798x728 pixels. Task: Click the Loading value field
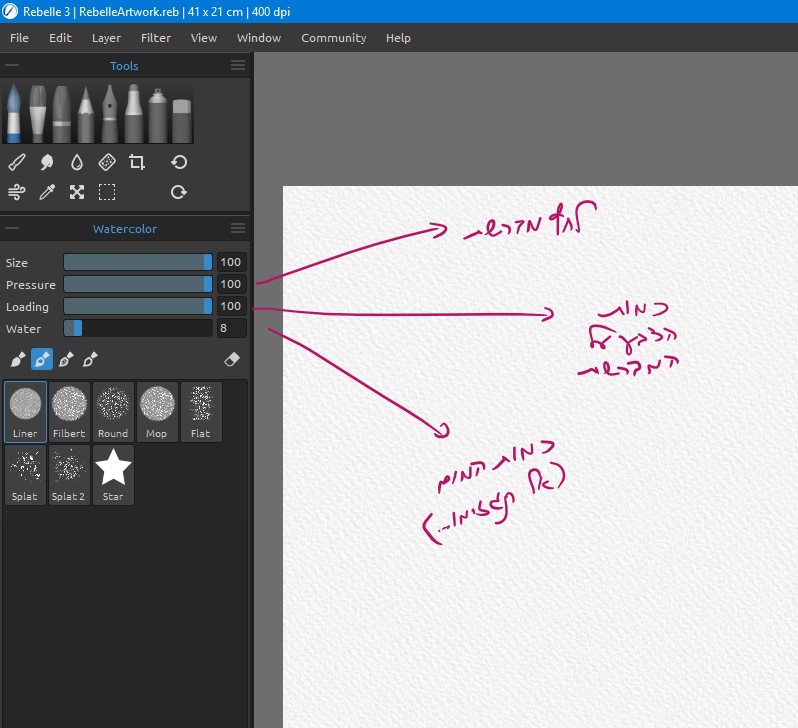tap(232, 306)
